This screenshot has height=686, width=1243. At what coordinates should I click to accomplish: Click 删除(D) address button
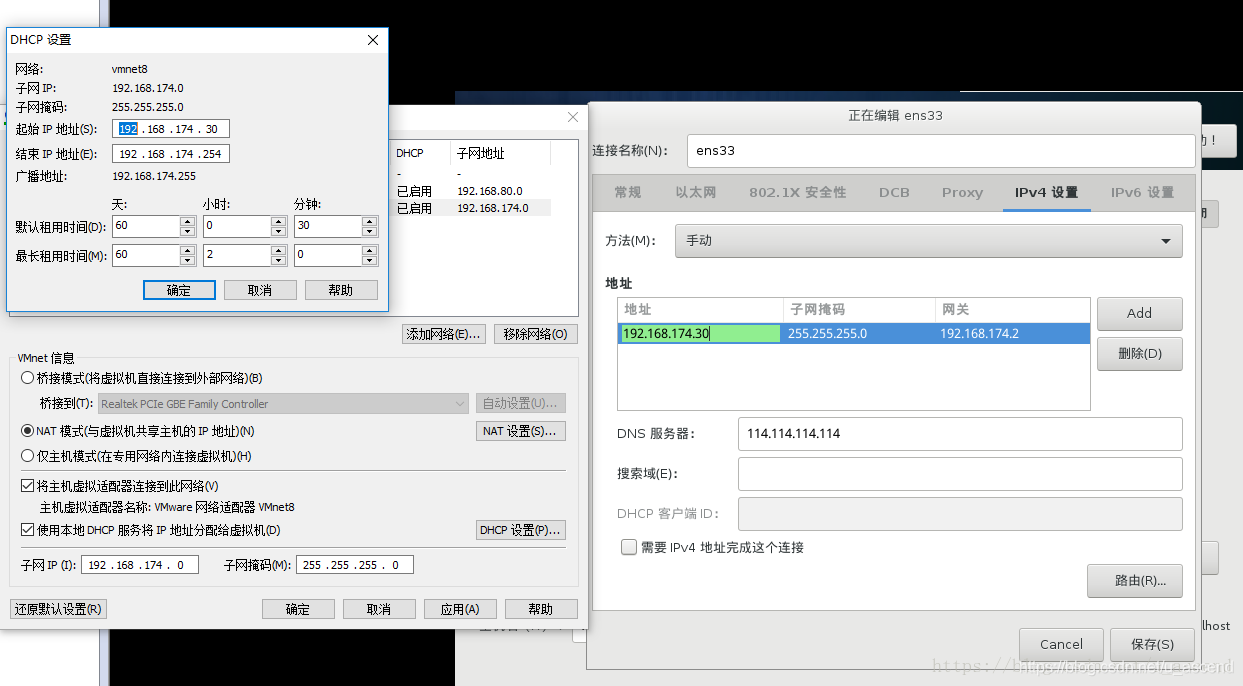click(x=1140, y=354)
